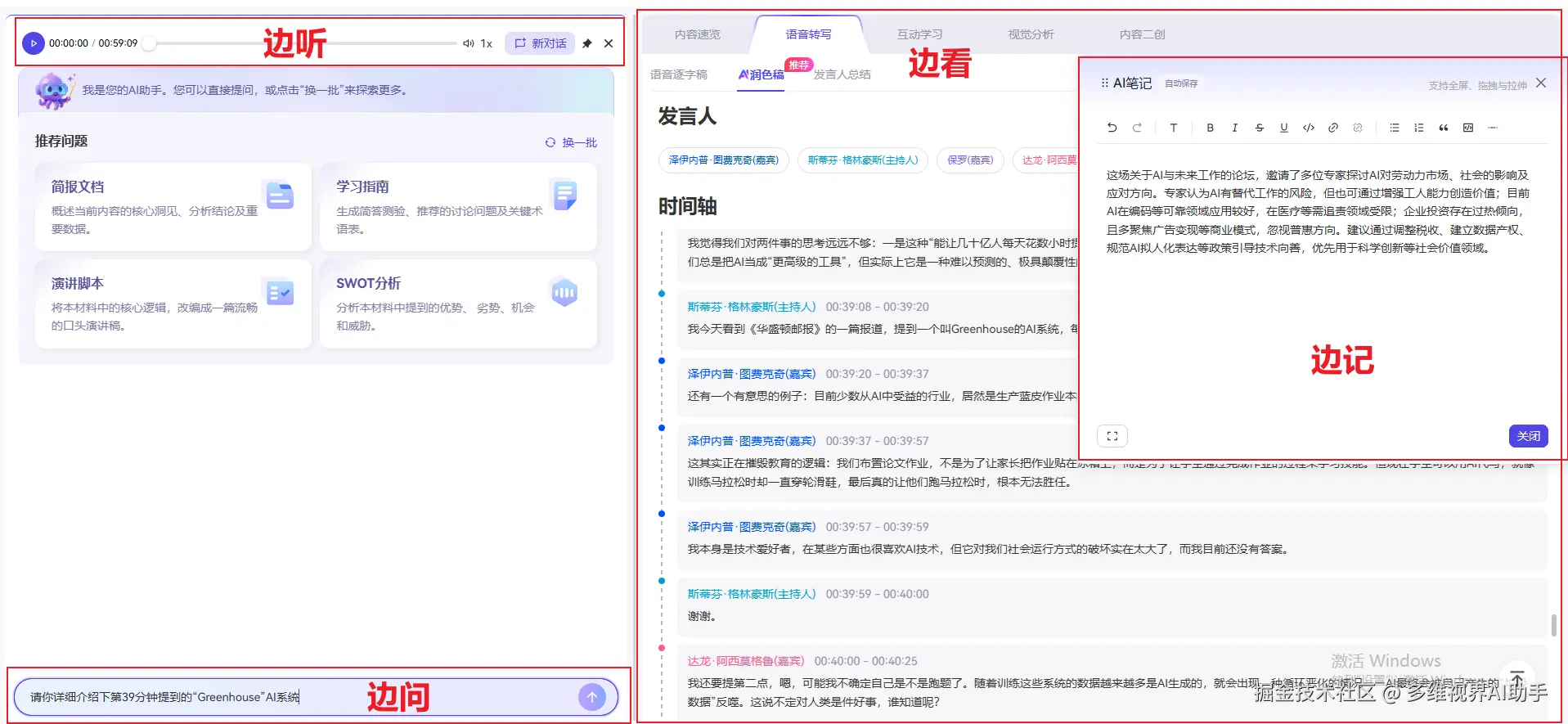Remove link with unlink icon

[1357, 128]
